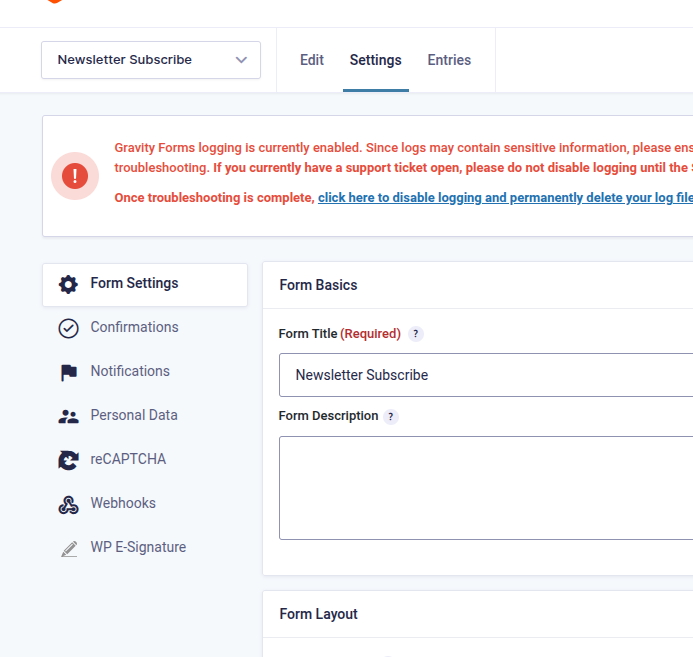Screen dimensions: 693x657
Task: Click the reCAPTCHA logo icon in sidebar
Action: coord(68,460)
